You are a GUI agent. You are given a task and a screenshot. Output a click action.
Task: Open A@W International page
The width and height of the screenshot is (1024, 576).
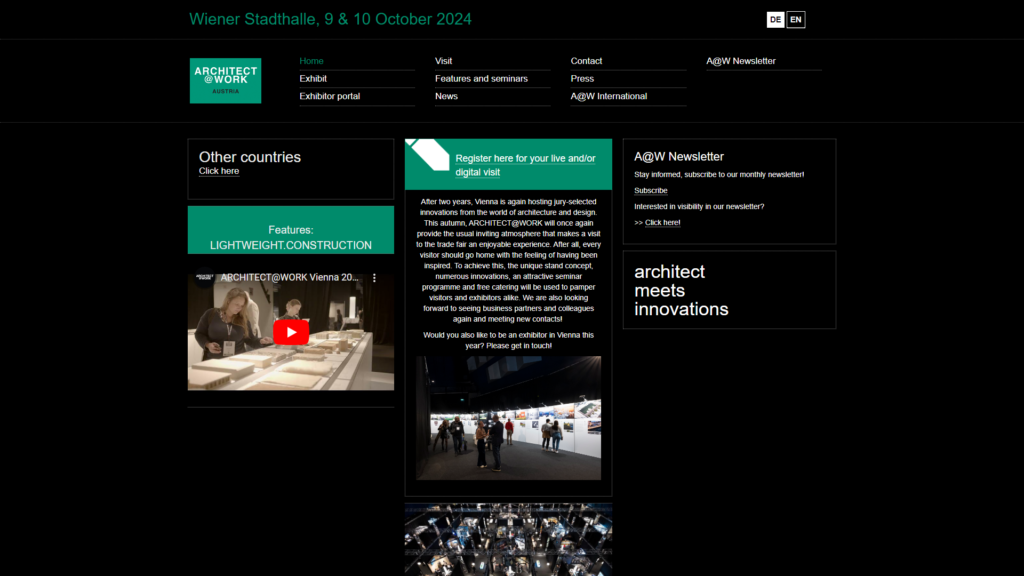click(609, 96)
